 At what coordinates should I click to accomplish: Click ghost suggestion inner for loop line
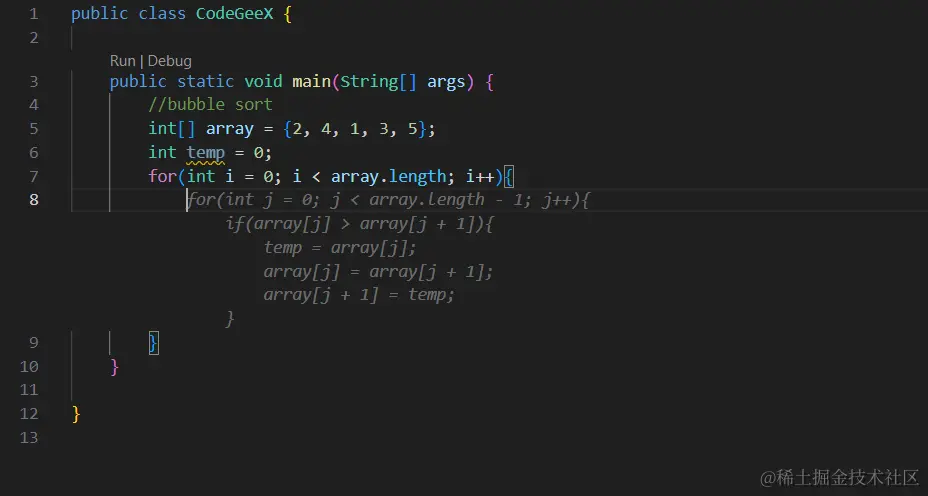389,200
